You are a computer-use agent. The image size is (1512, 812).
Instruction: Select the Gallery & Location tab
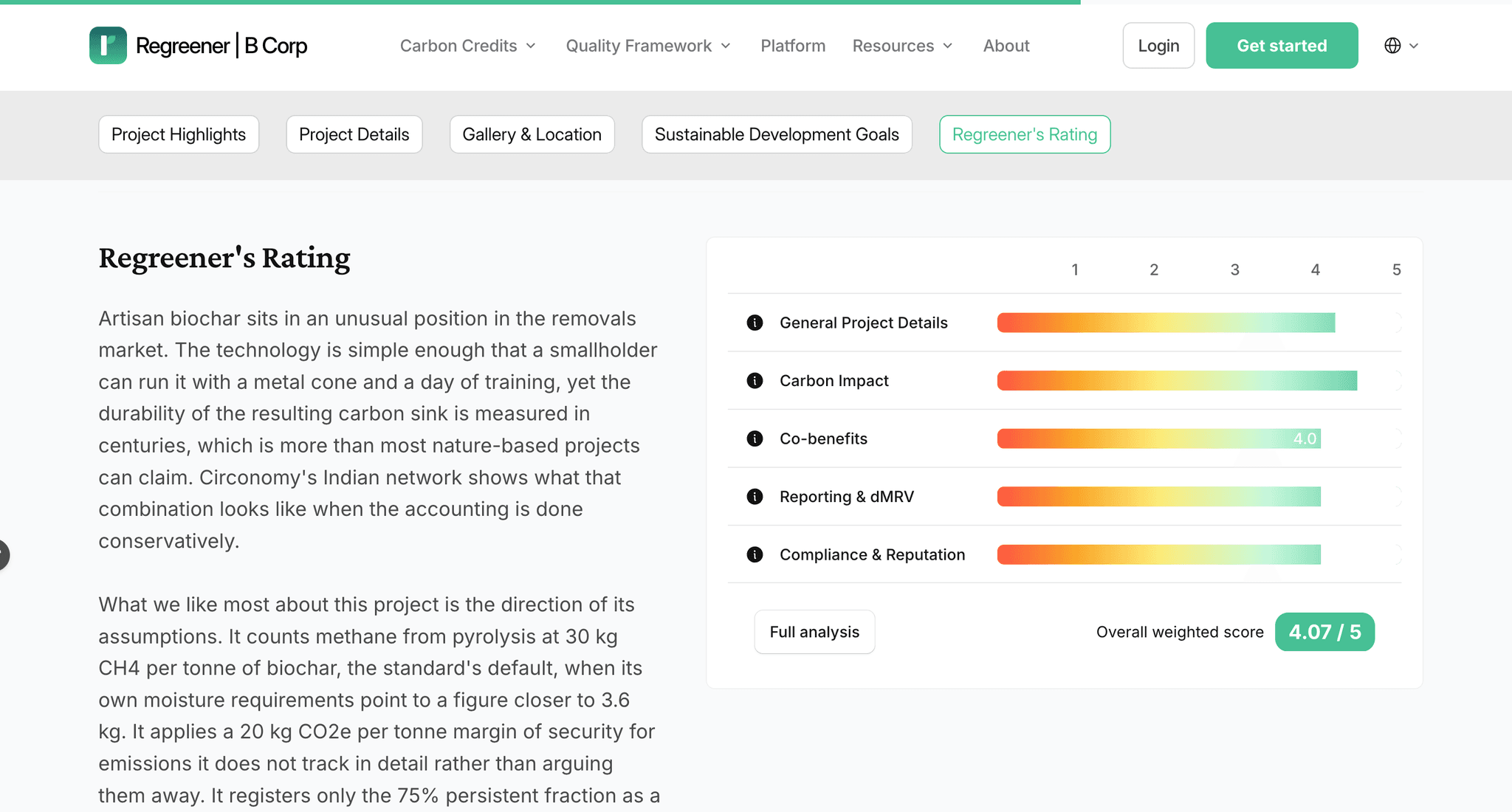point(532,134)
